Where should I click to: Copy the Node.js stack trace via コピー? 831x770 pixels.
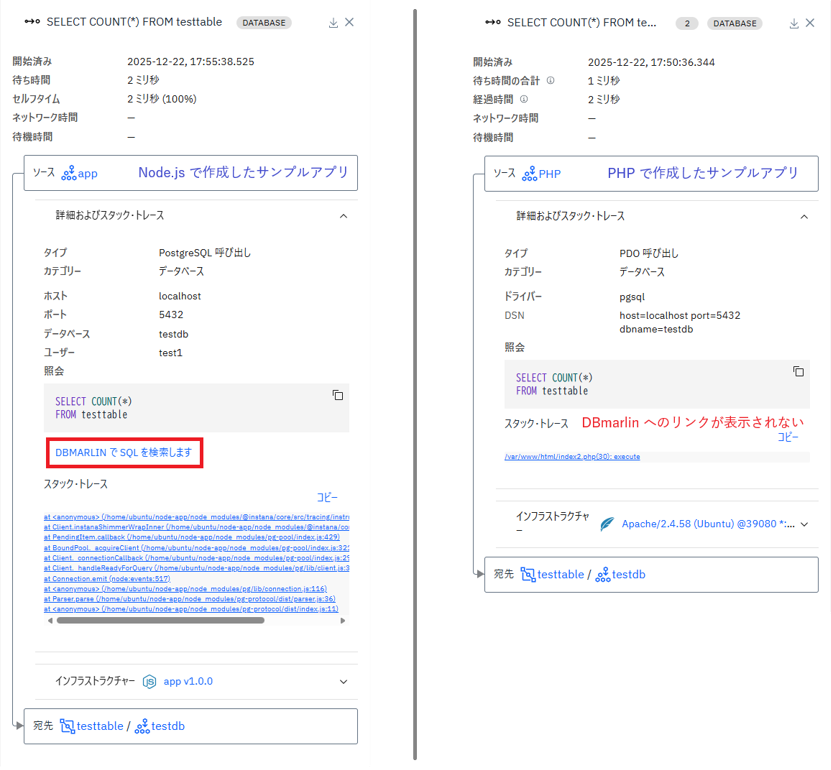327,498
